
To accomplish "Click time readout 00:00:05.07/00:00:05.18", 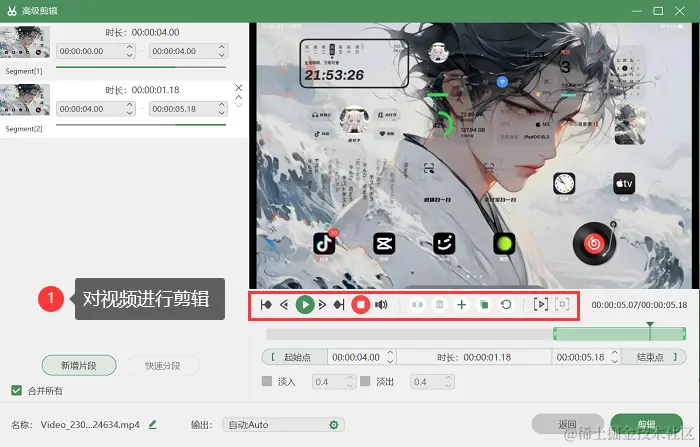I will pos(639,305).
